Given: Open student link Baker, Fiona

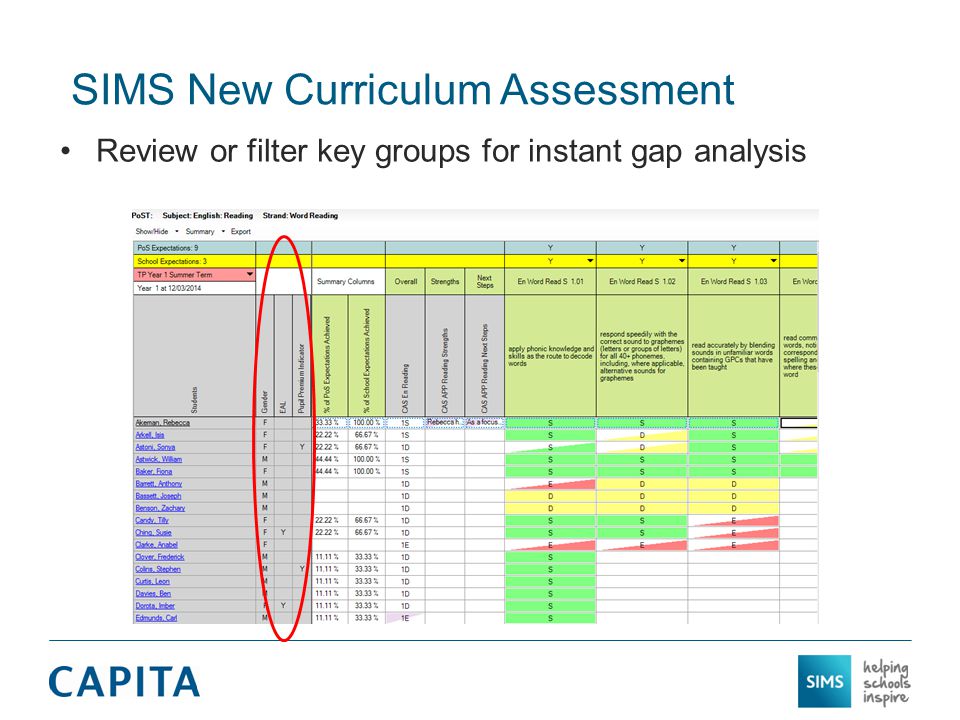Looking at the screenshot, I should tap(154, 472).
